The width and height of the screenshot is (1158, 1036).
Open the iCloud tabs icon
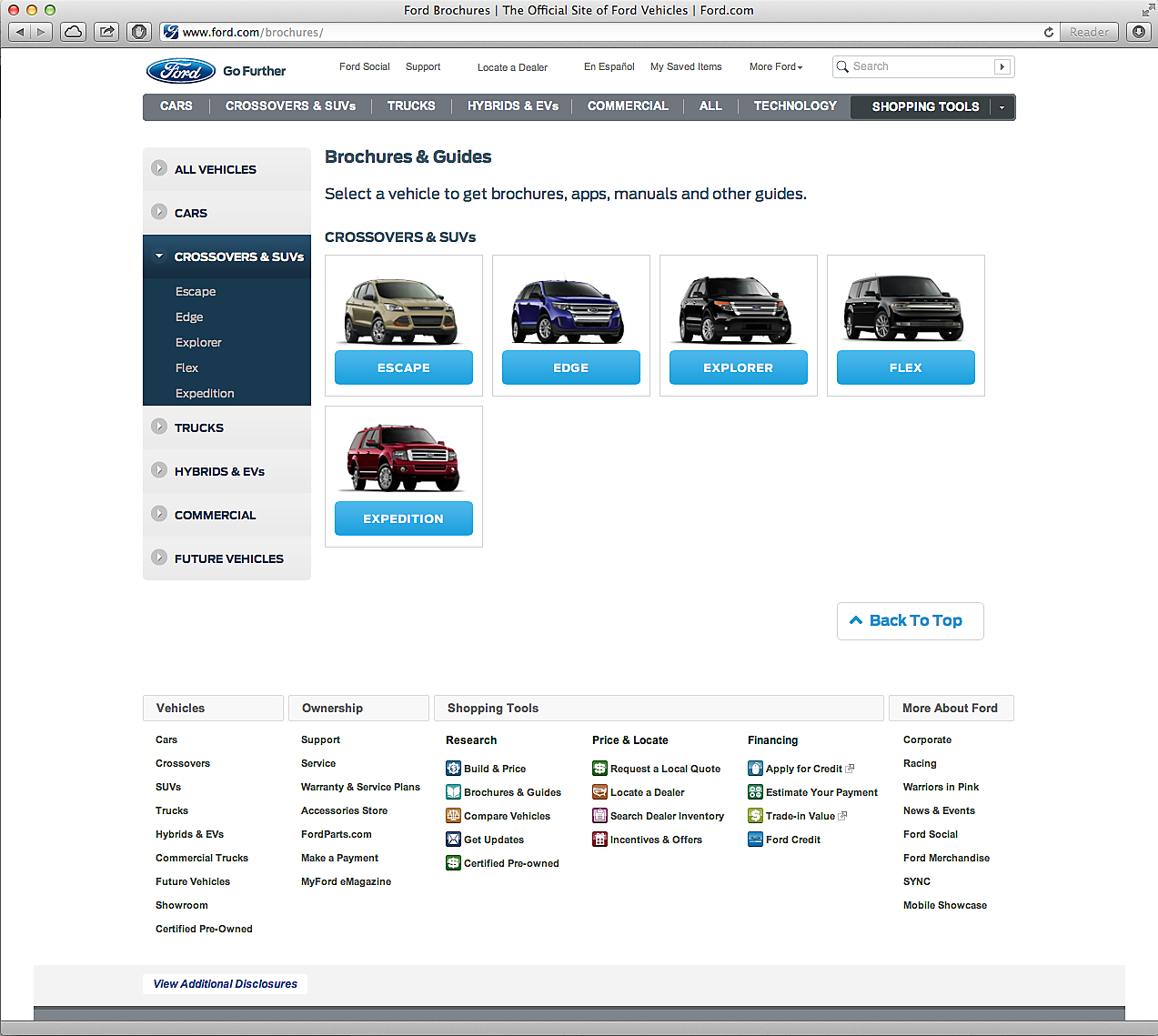point(74,32)
